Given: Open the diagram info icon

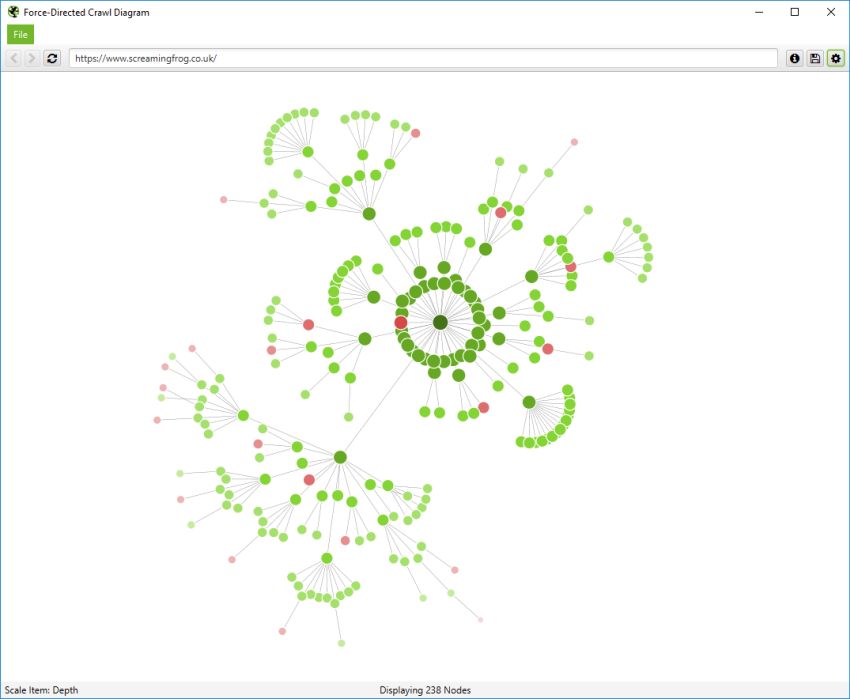Looking at the screenshot, I should point(795,59).
